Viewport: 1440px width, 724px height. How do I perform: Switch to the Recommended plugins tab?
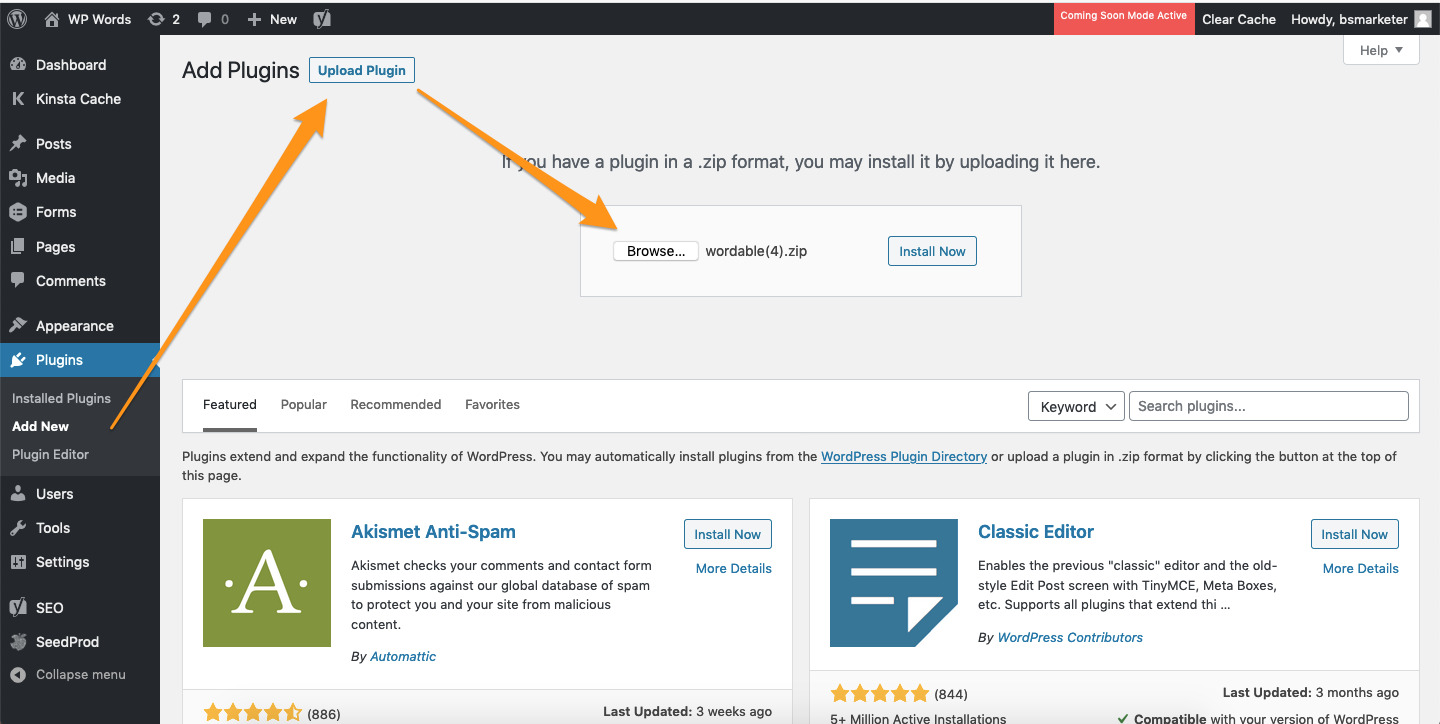tap(395, 405)
